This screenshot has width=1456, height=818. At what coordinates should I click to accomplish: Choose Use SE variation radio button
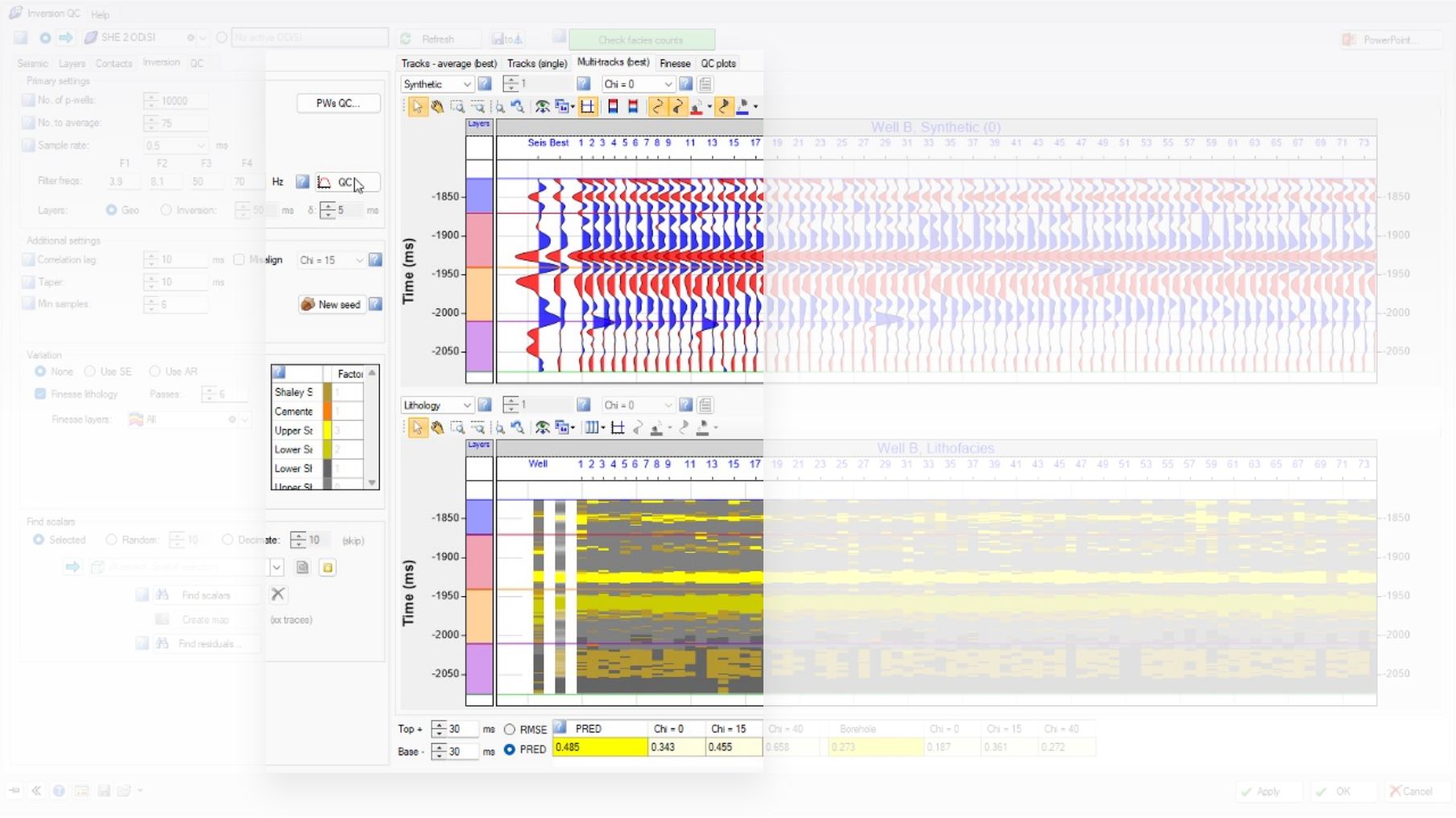pyautogui.click(x=90, y=371)
